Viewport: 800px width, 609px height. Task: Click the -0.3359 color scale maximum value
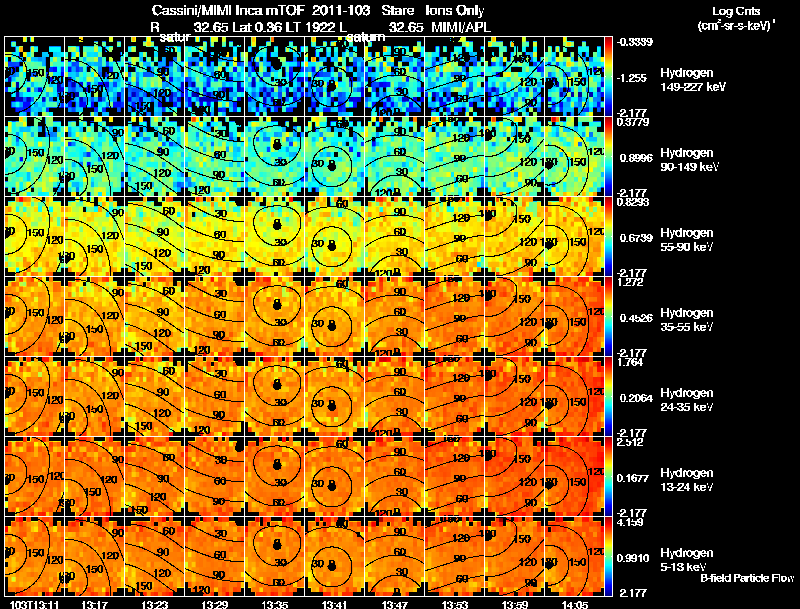(x=635, y=42)
